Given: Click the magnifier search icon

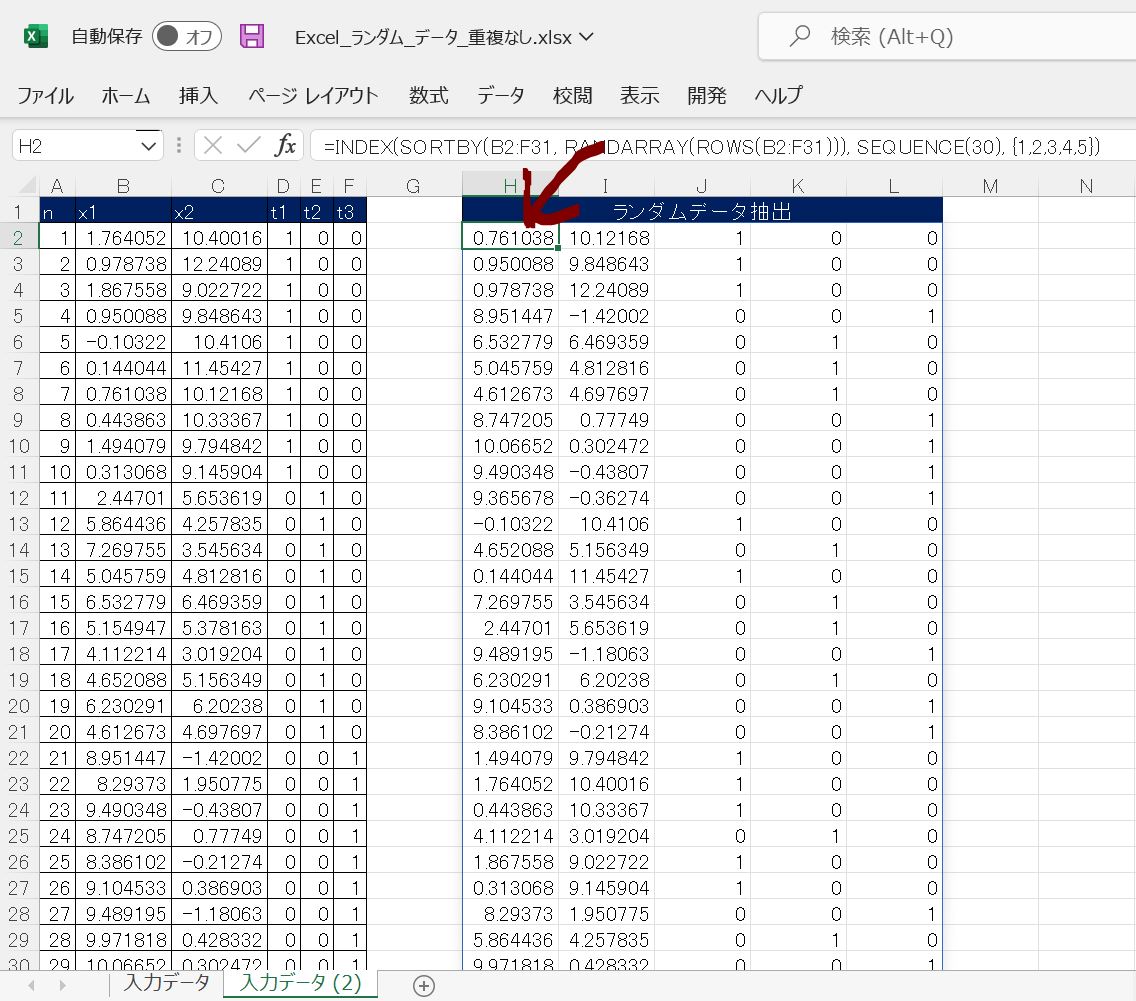Looking at the screenshot, I should coord(800,35).
